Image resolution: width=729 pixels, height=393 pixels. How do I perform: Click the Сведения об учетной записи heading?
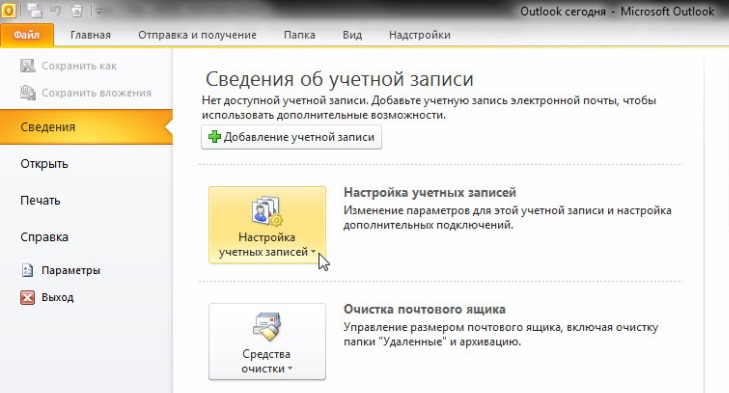339,79
